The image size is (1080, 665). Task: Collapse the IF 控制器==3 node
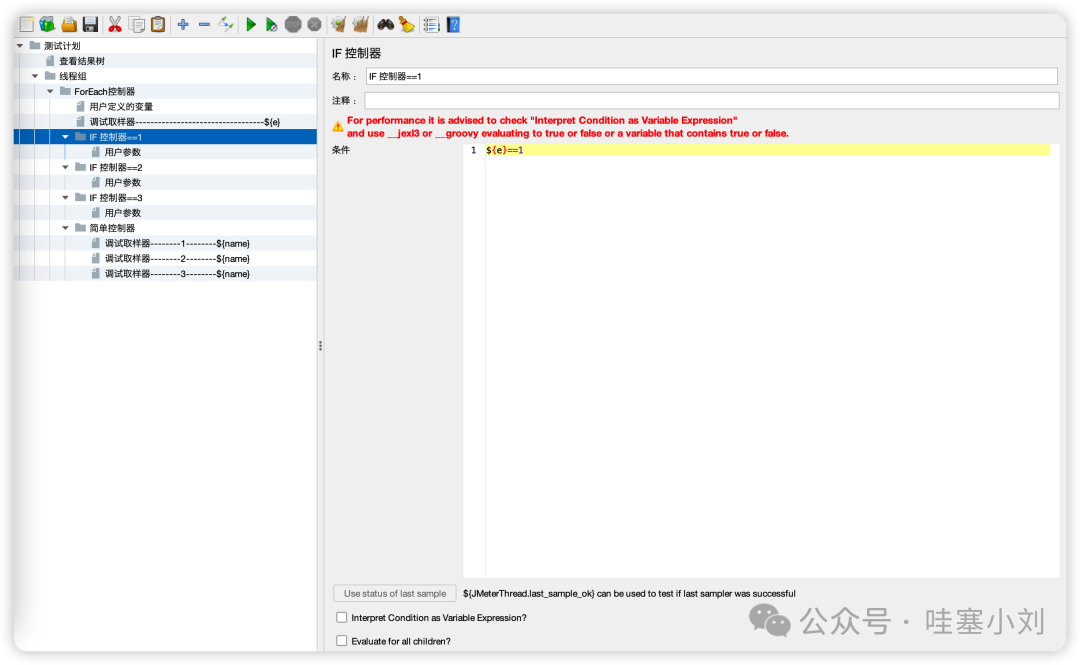point(65,197)
